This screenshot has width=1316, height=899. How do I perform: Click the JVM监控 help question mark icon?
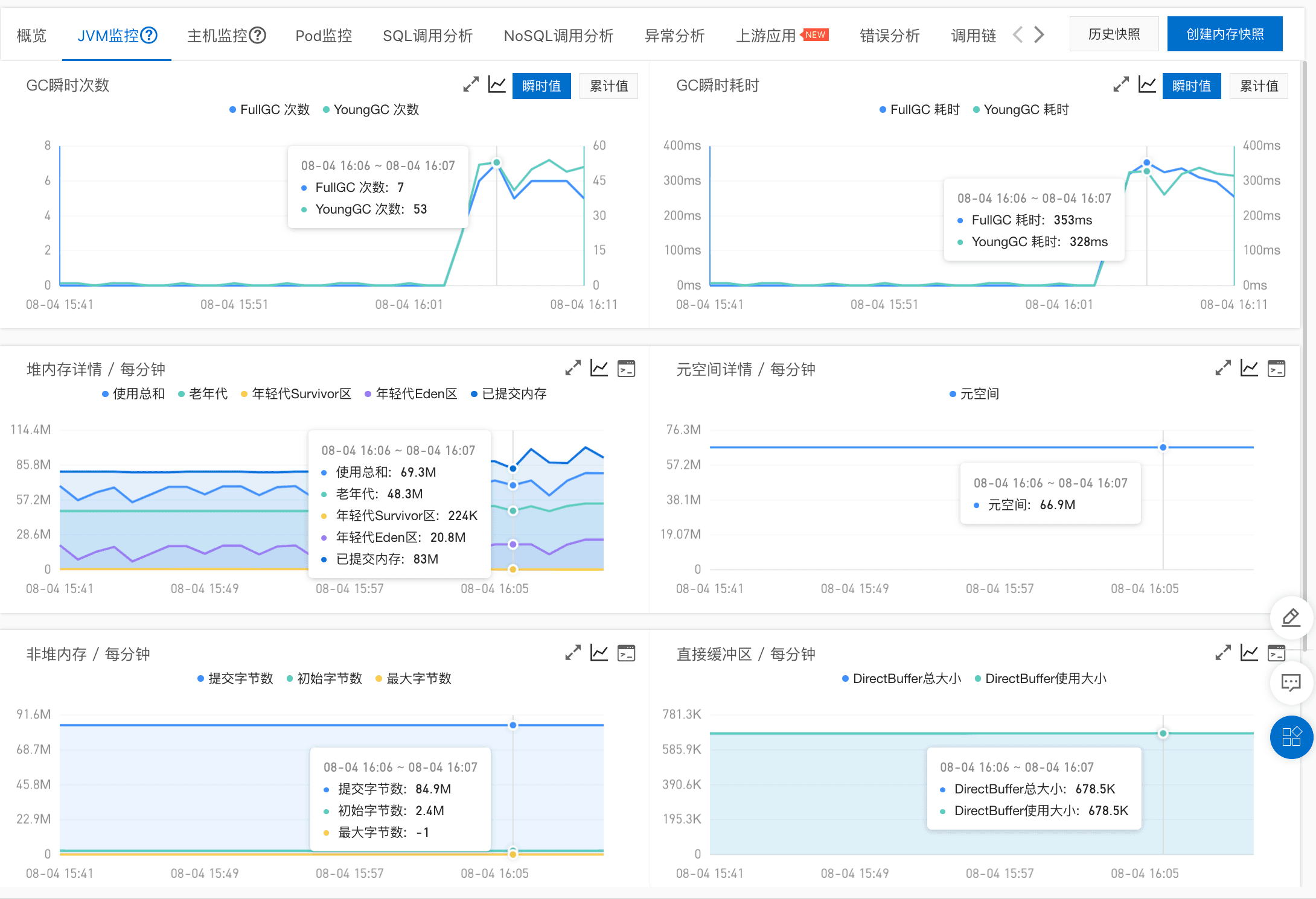[149, 36]
